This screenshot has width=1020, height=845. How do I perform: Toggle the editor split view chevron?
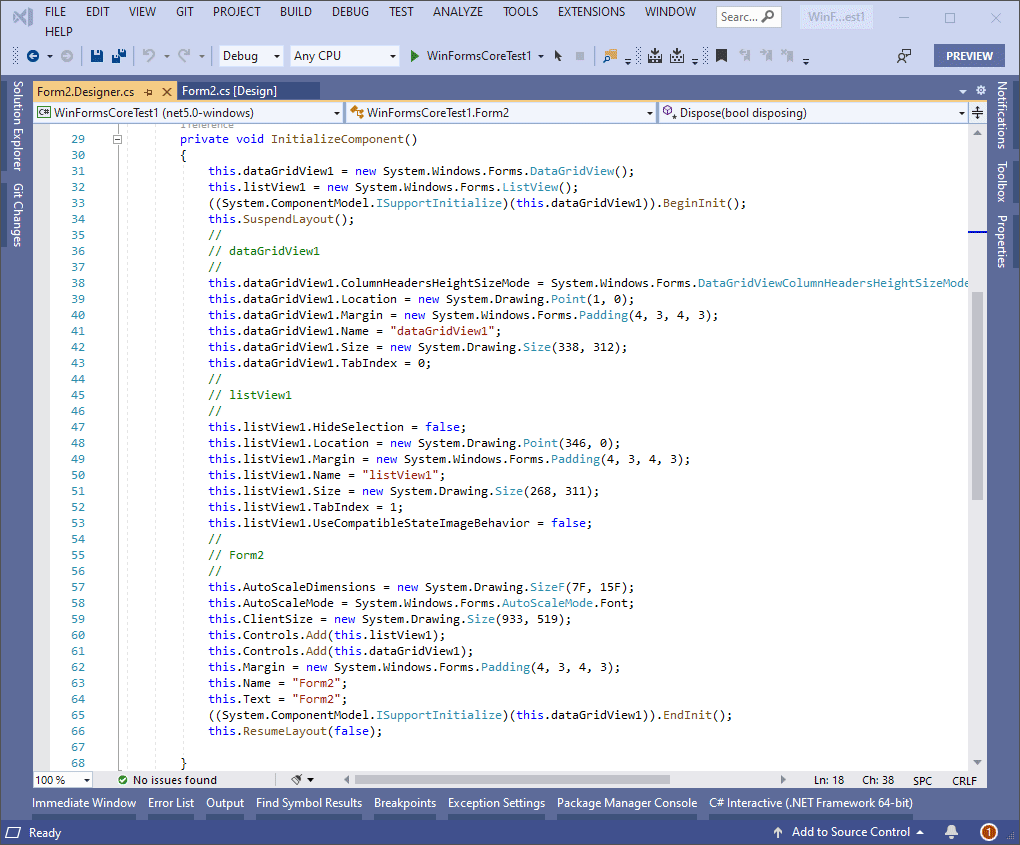click(977, 113)
